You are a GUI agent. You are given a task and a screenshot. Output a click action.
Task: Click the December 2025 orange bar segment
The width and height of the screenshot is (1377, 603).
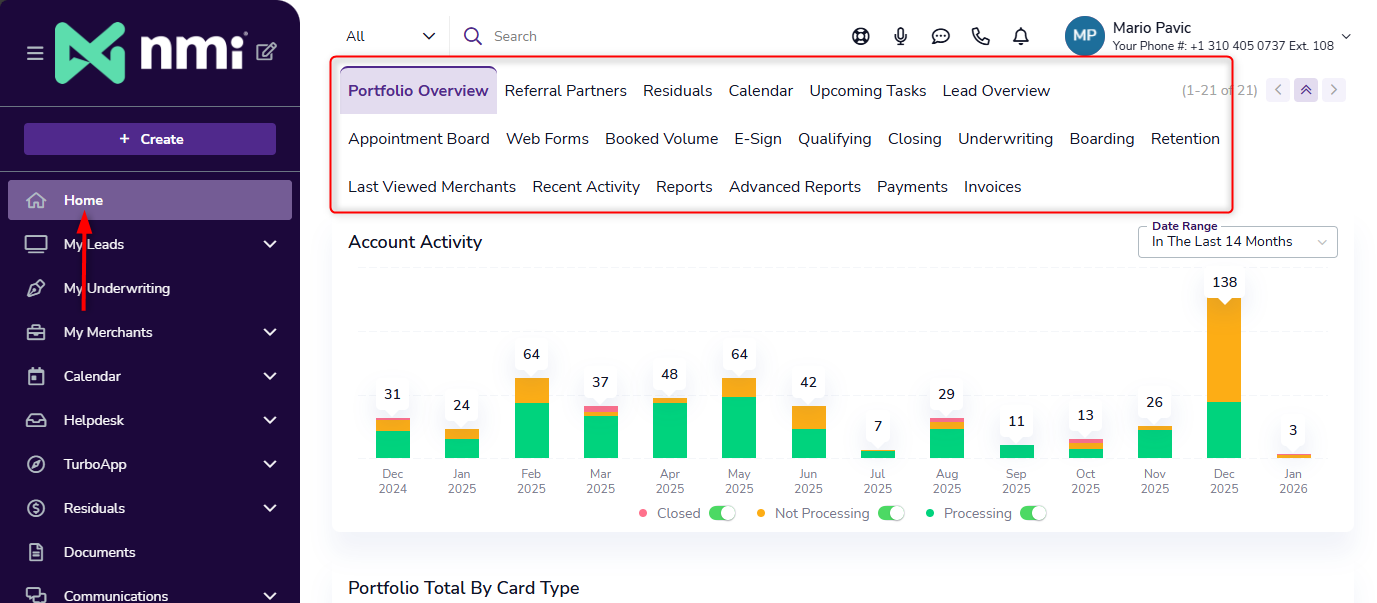click(1224, 350)
